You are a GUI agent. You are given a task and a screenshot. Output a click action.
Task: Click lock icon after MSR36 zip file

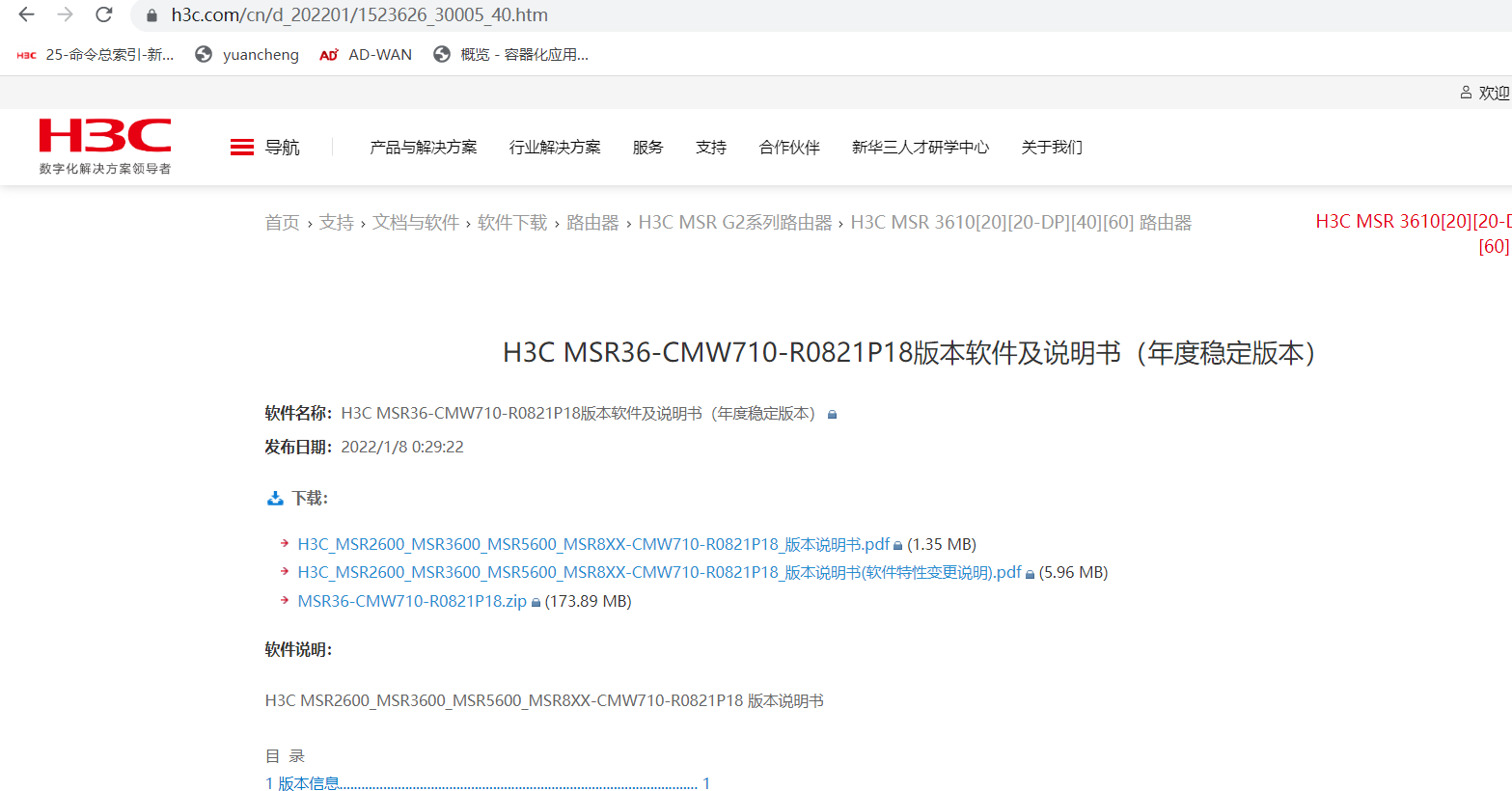pyautogui.click(x=536, y=603)
